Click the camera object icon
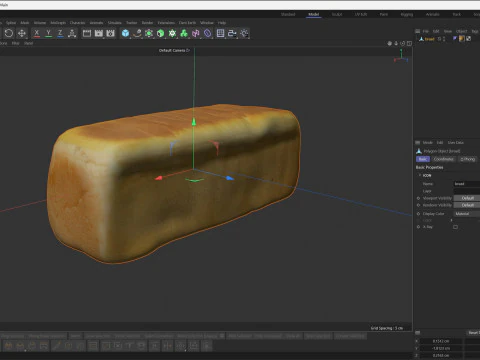480x360 pixels. [232, 33]
